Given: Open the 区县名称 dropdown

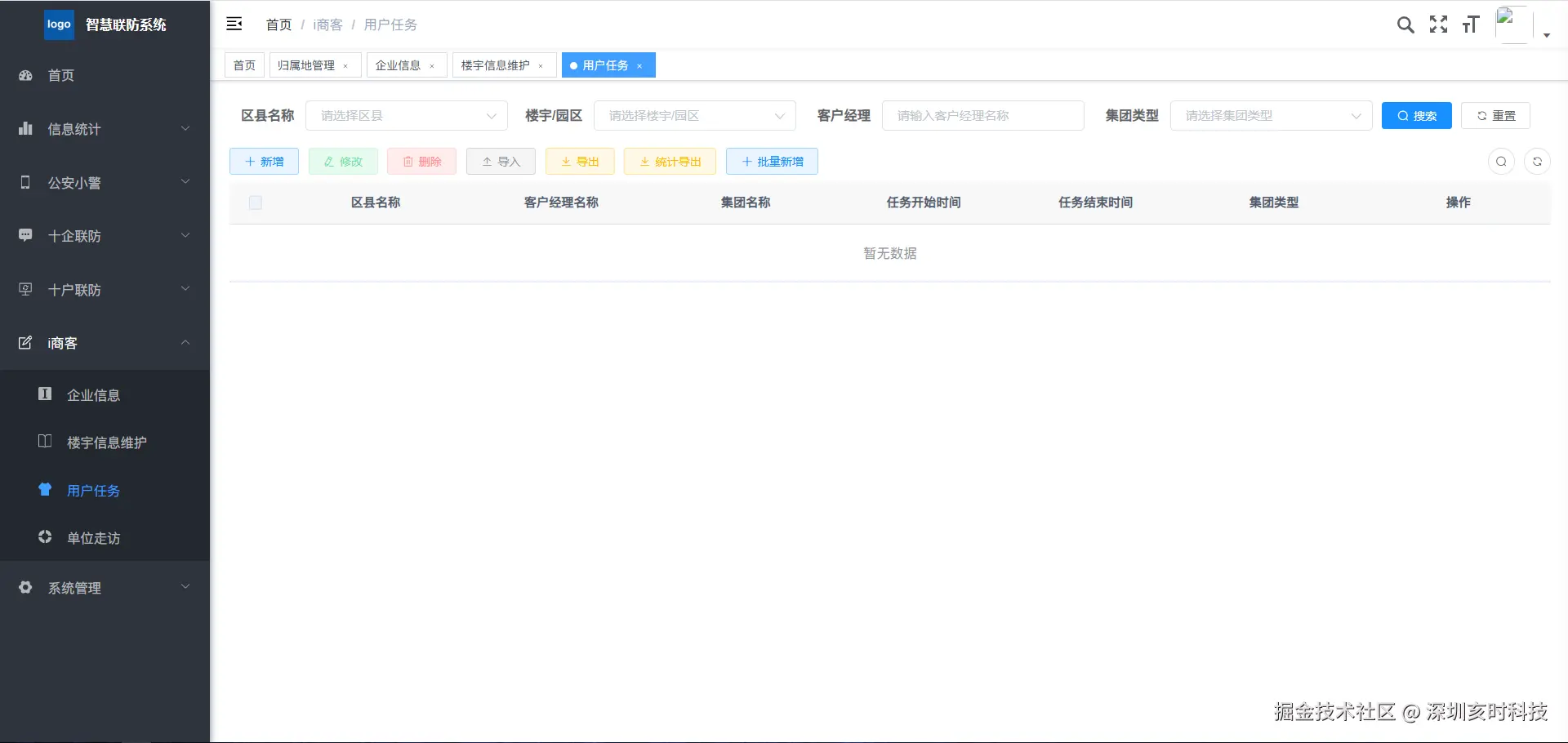Looking at the screenshot, I should pyautogui.click(x=407, y=116).
